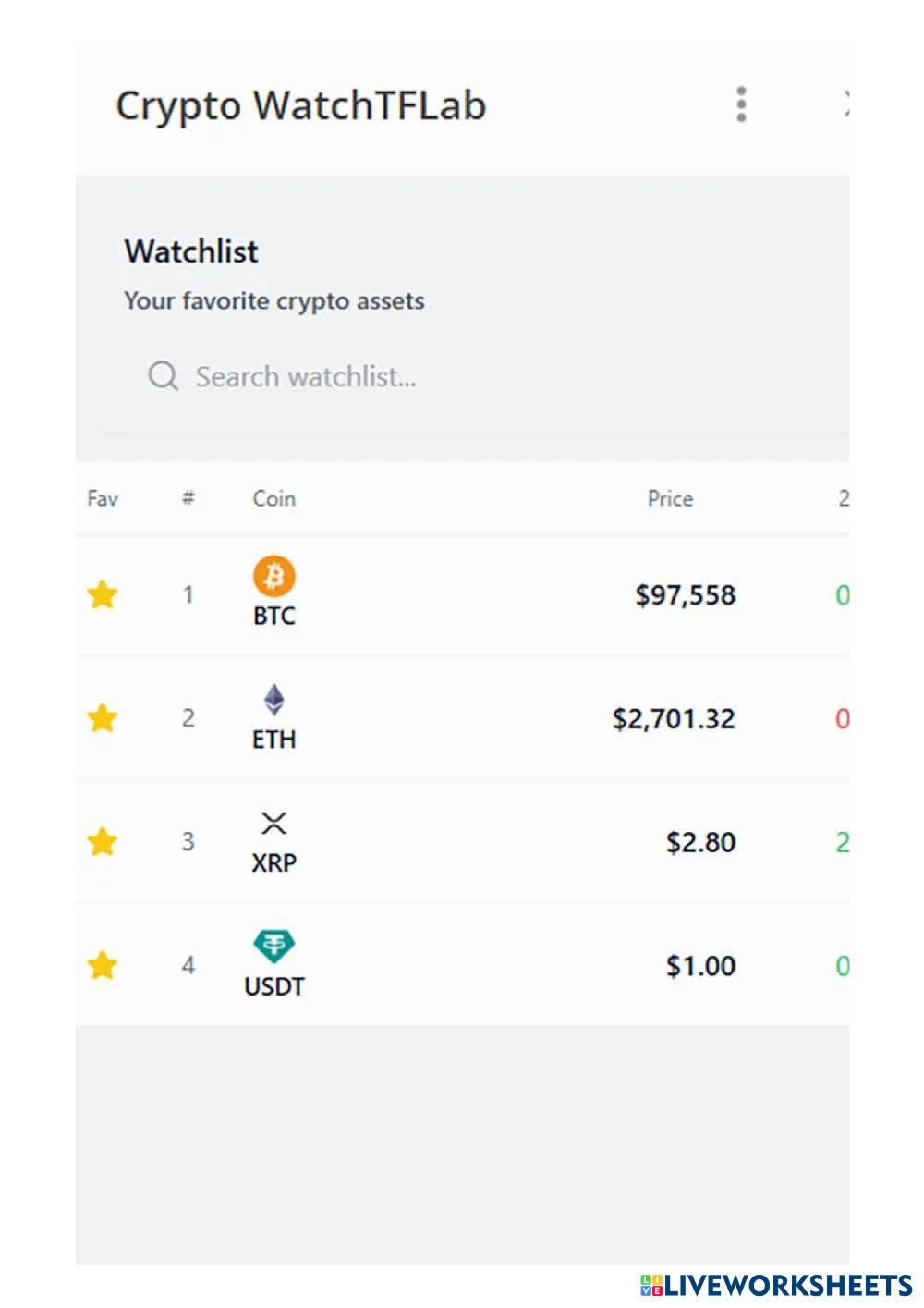Remove USDT from favorites via star
The width and height of the screenshot is (924, 1308).
click(103, 965)
